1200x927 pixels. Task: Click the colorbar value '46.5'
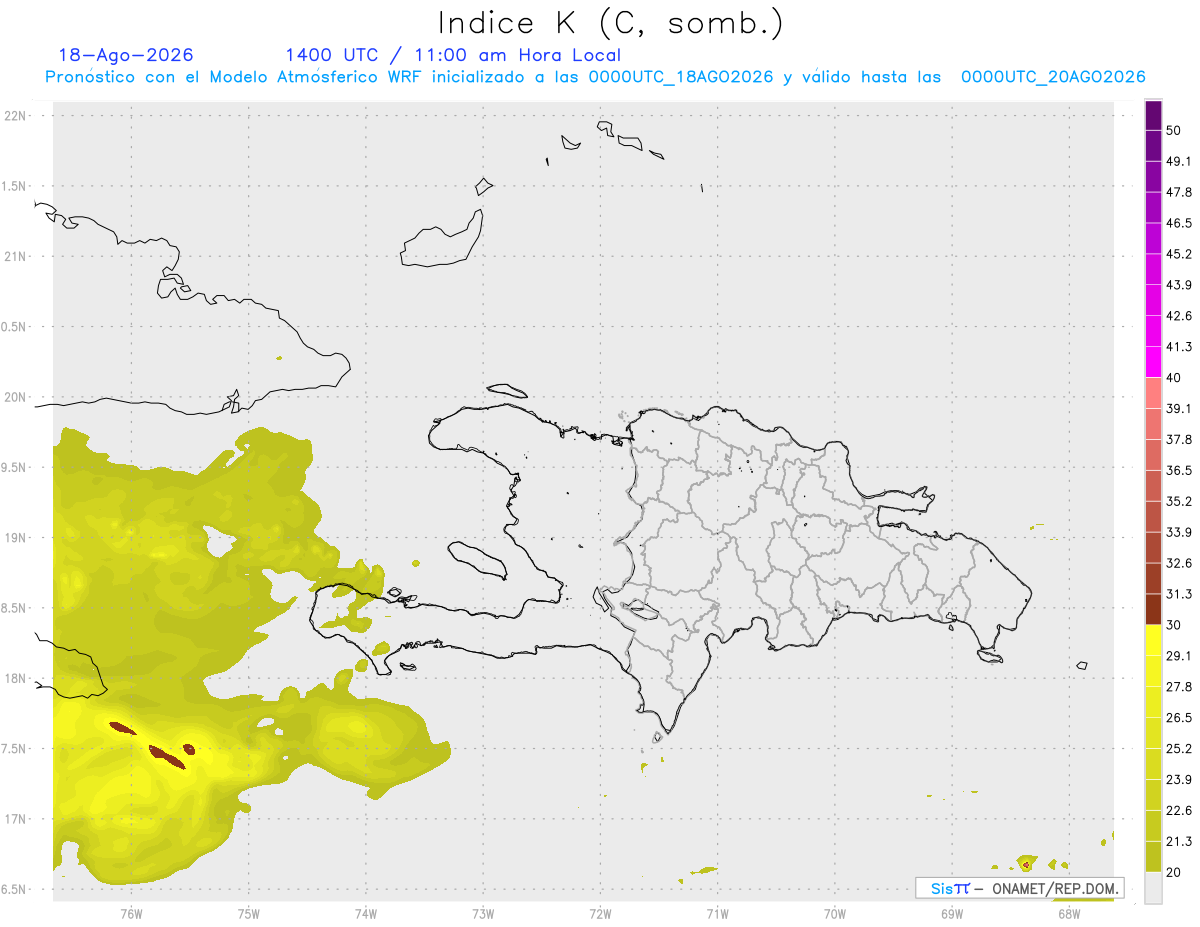coord(1179,224)
